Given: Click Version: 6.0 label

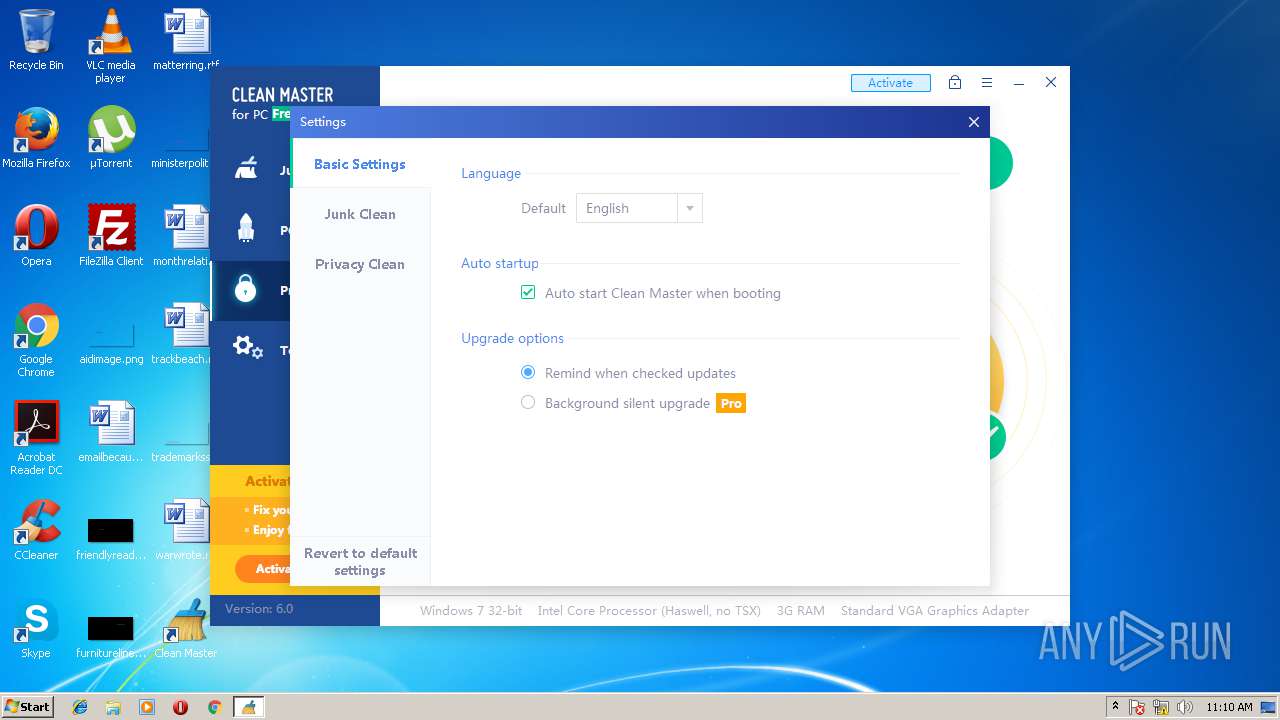Looking at the screenshot, I should click(x=259, y=608).
